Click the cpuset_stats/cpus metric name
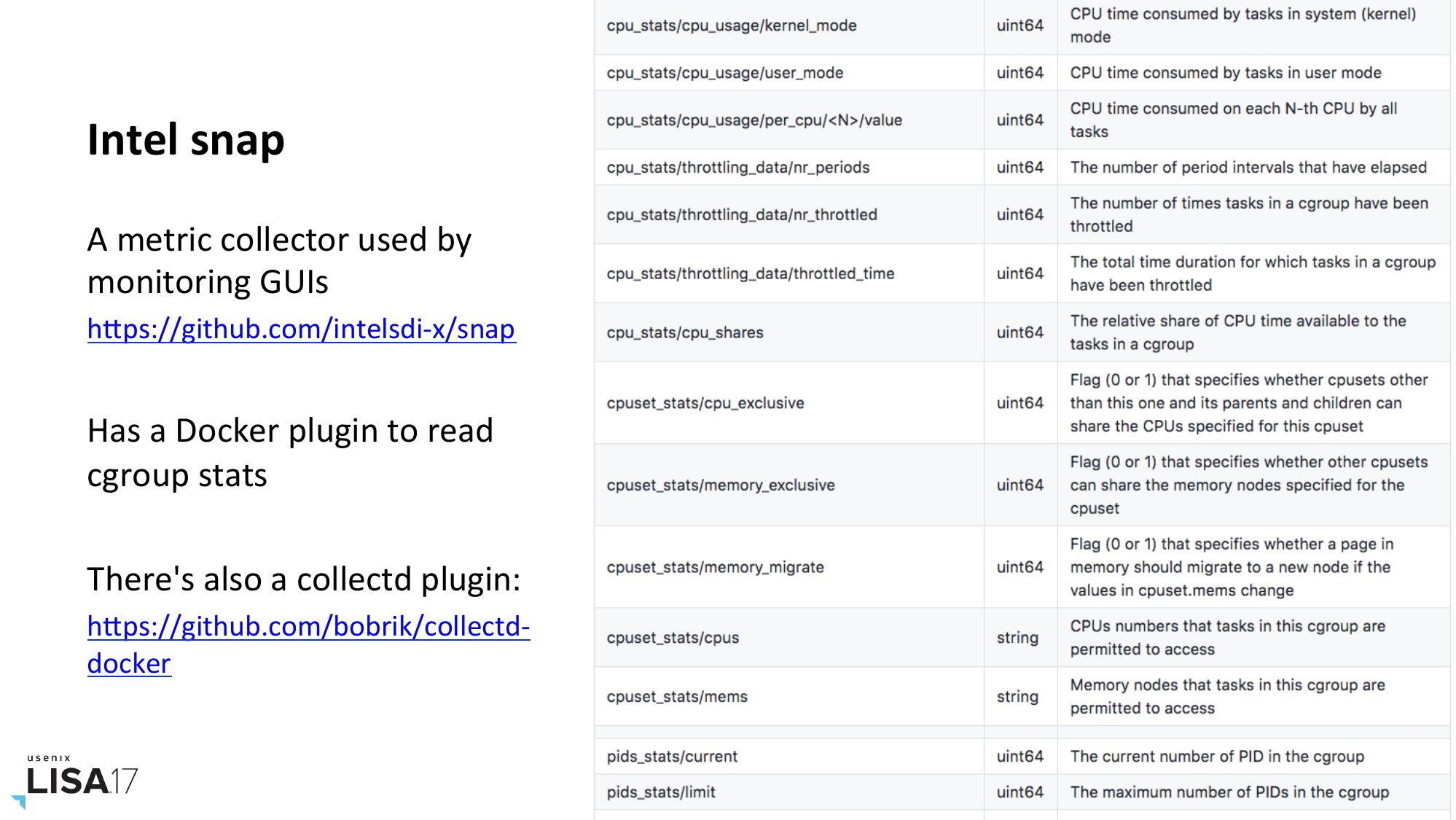The width and height of the screenshot is (1456, 820). tap(672, 638)
